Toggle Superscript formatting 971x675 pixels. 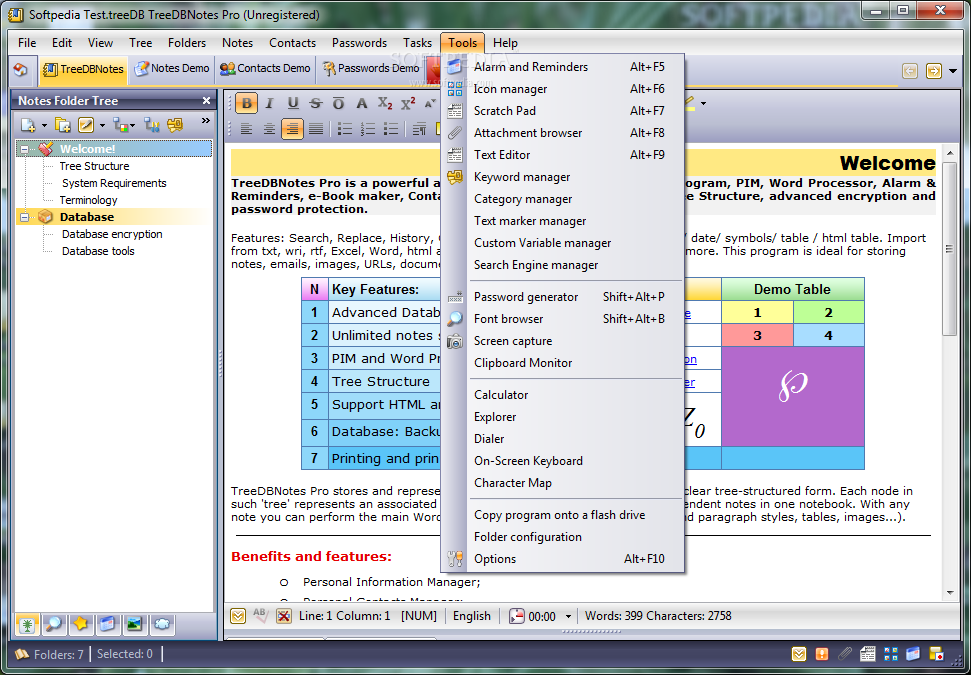tap(408, 103)
